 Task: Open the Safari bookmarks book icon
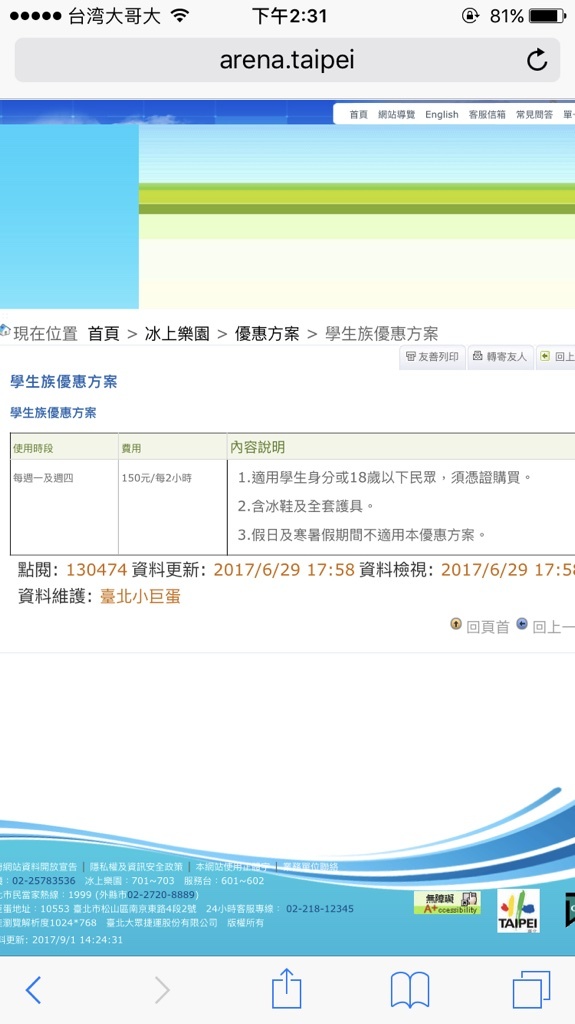(410, 990)
